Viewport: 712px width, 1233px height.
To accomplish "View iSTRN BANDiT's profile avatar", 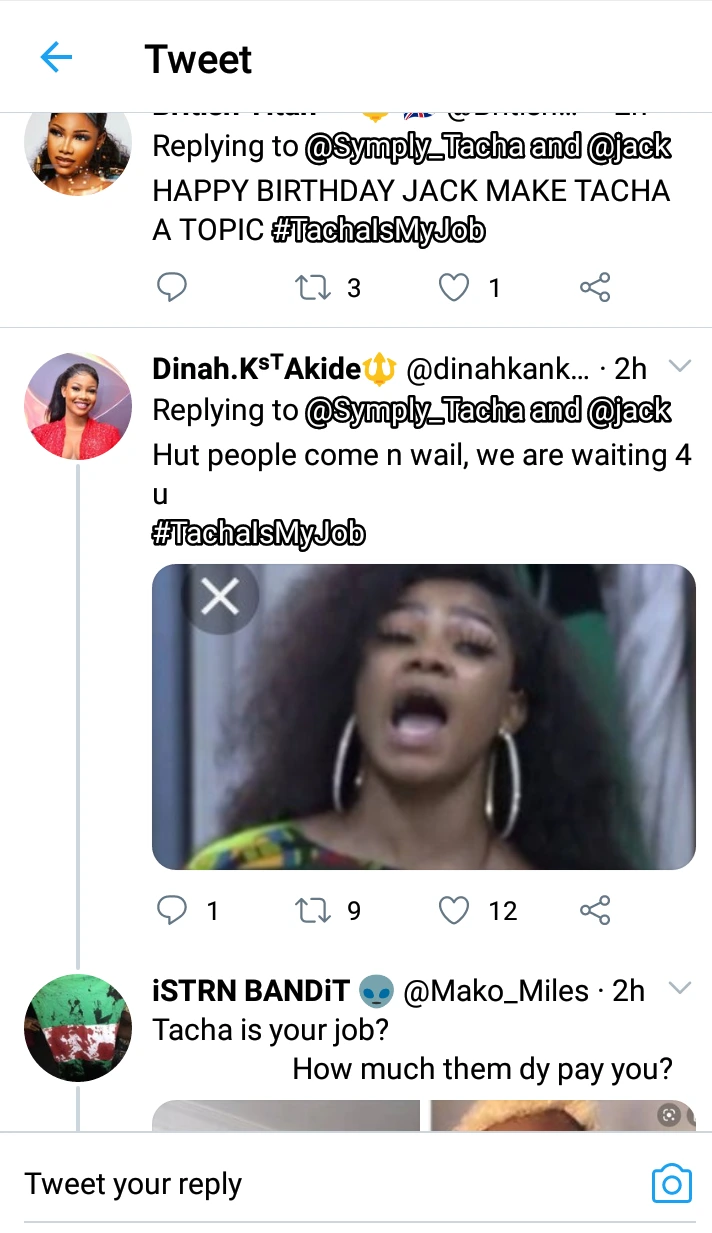I will (x=78, y=1028).
